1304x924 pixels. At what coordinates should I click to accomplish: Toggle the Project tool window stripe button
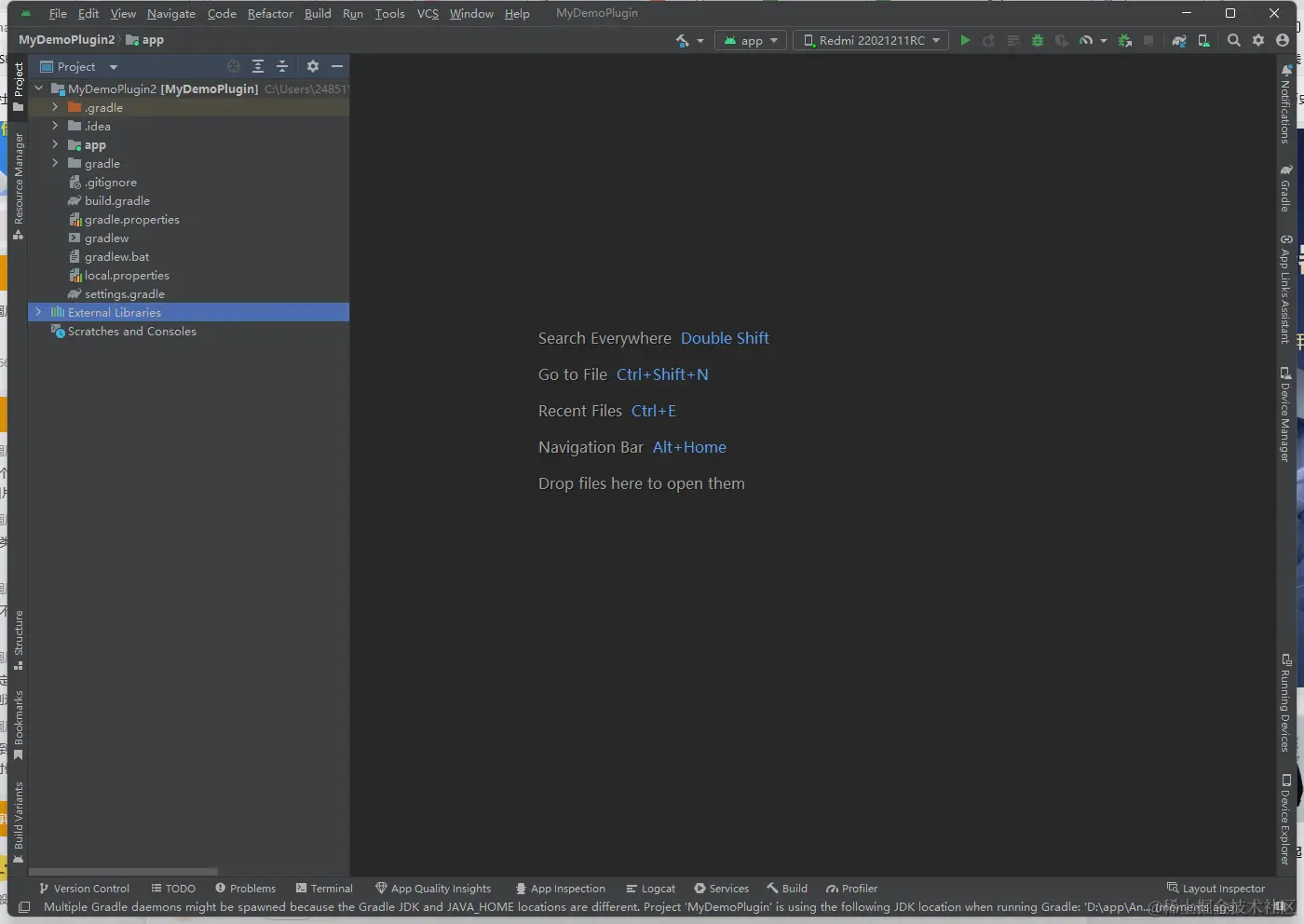pyautogui.click(x=18, y=87)
